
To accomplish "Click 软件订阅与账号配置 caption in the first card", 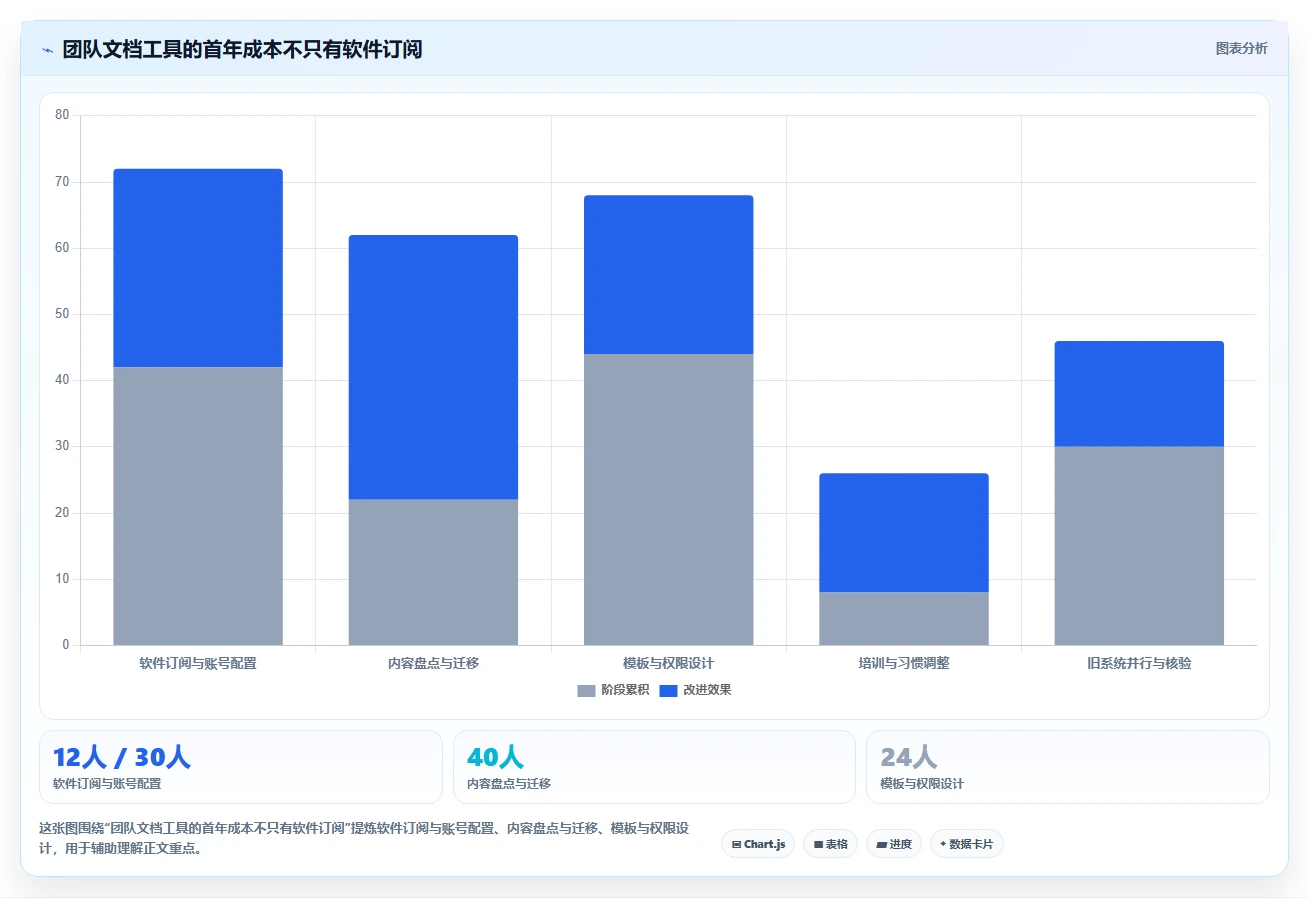I will tap(107, 784).
